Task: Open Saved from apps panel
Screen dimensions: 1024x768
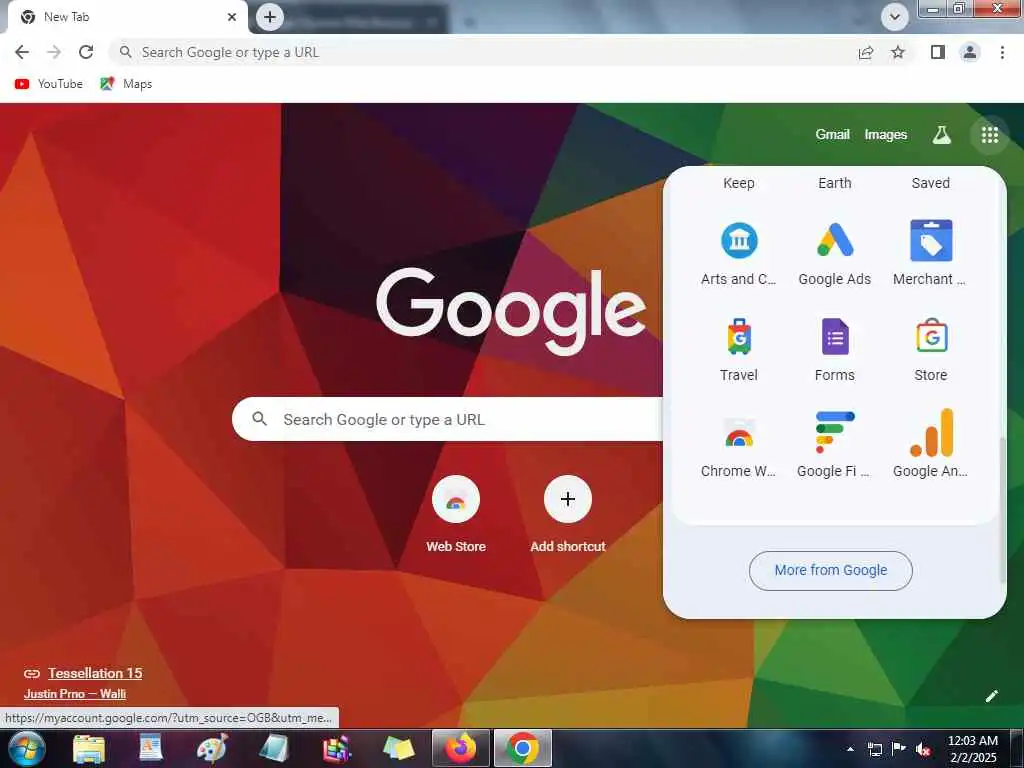Action: click(x=931, y=183)
